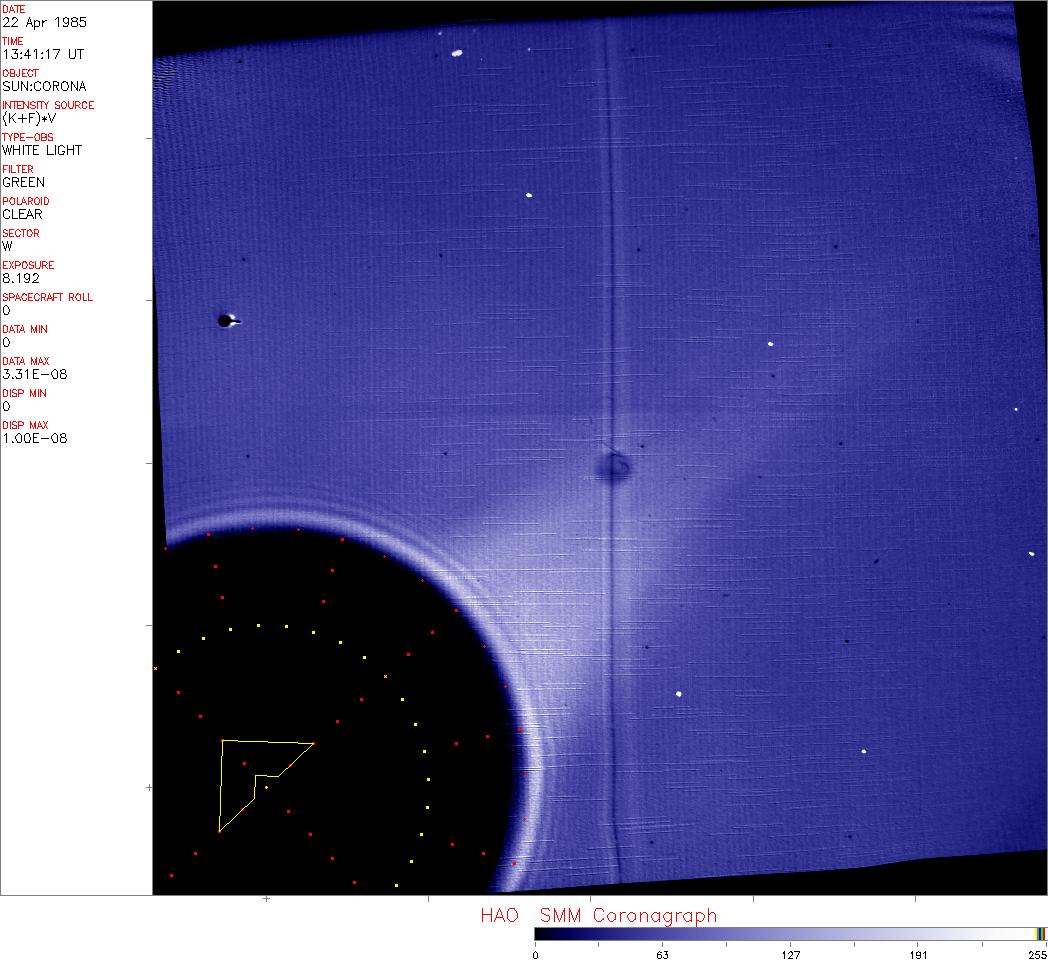Click the yellow stripe at color bar's right end
This screenshot has height=960, width=1048.
1040,934
